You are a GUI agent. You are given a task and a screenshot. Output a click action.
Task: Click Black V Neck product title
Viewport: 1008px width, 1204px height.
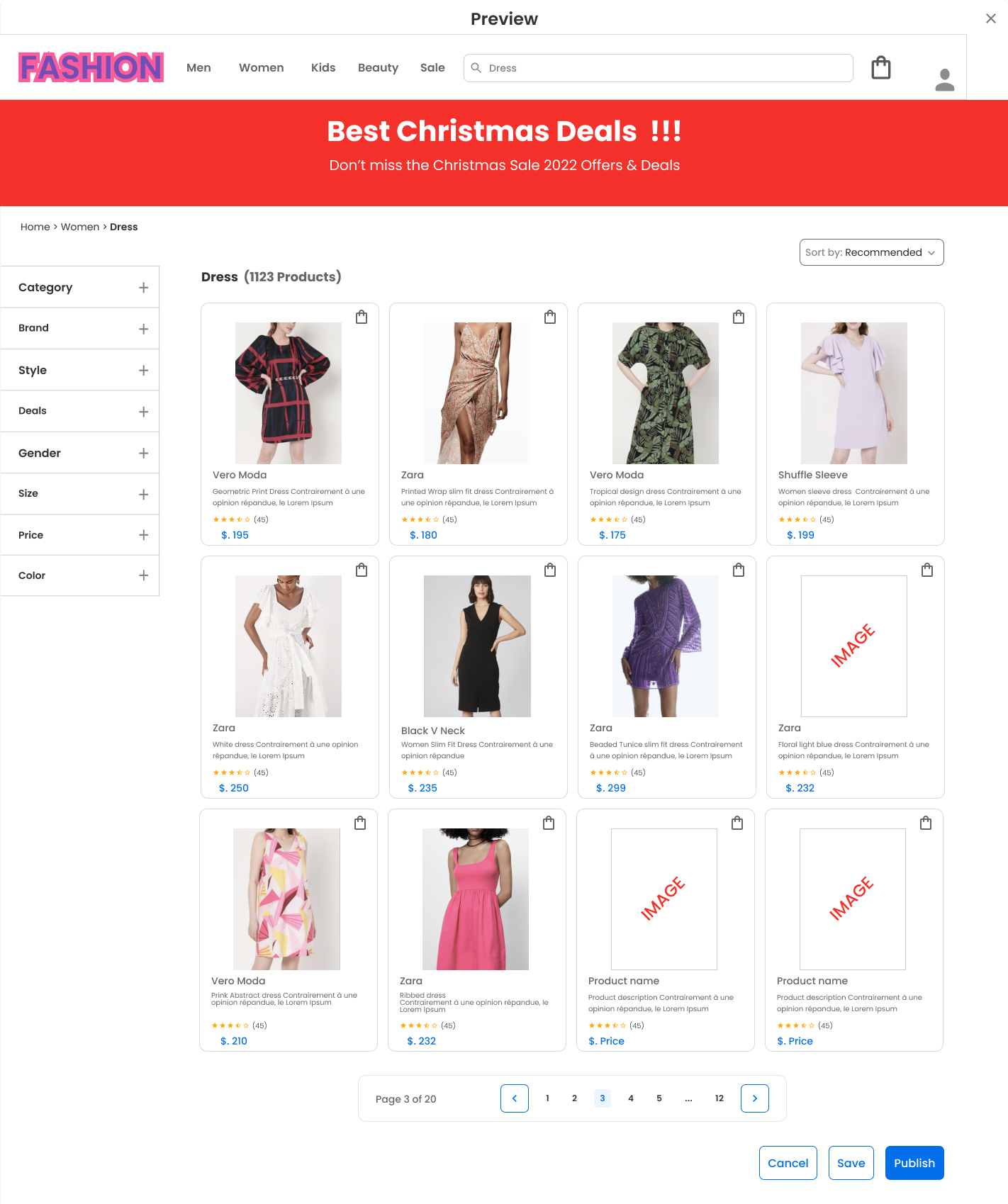pyautogui.click(x=433, y=731)
